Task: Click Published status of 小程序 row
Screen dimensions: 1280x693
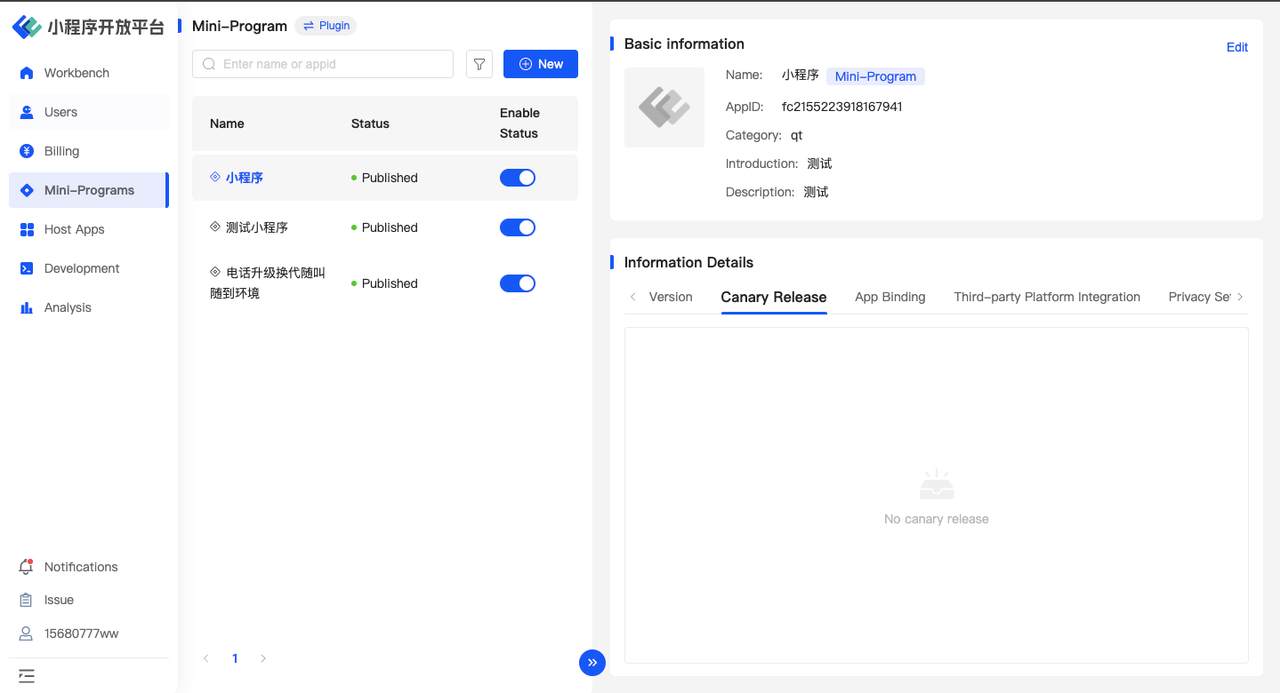Action: [x=385, y=178]
